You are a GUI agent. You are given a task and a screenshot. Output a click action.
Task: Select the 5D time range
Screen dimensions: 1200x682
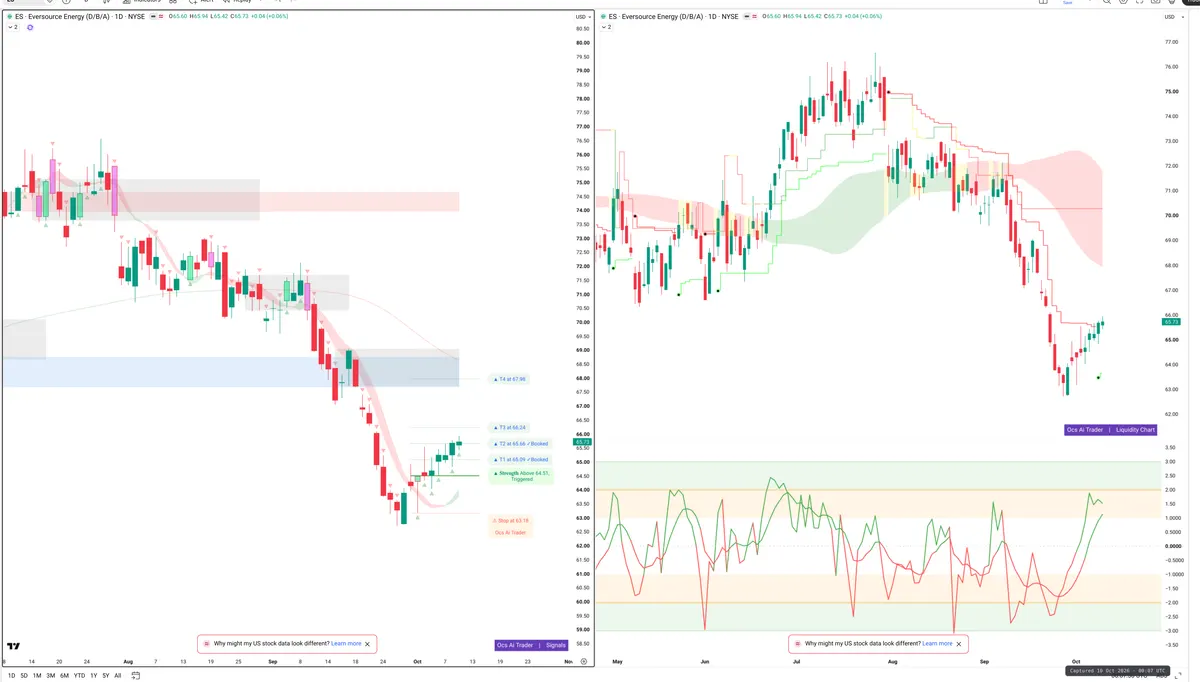tap(24, 675)
